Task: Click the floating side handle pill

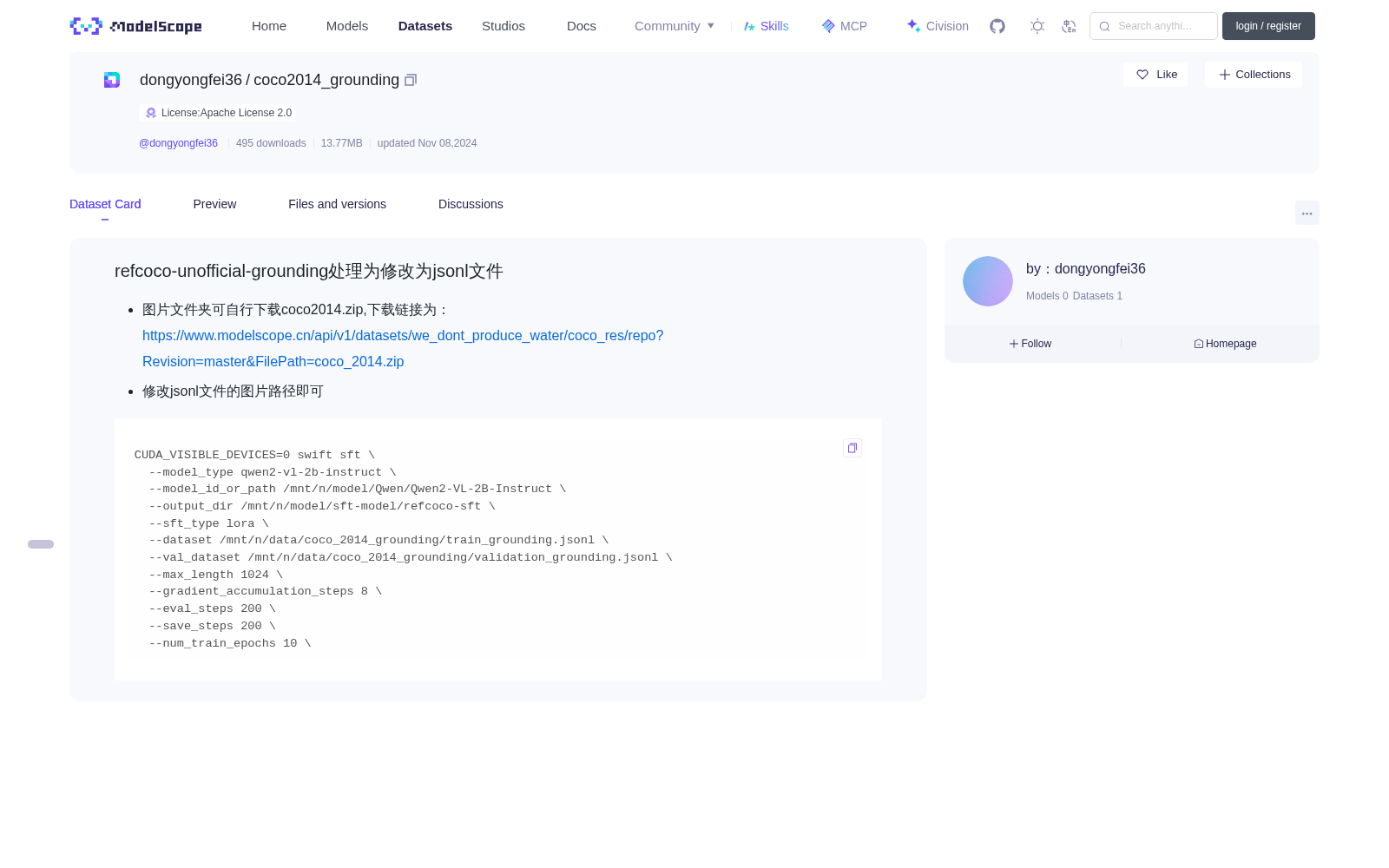Action: [41, 544]
